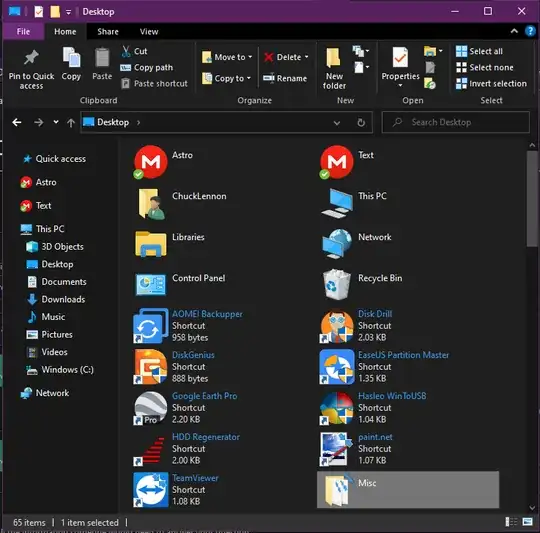Open Downloads in navigation pane

[x=56, y=299]
